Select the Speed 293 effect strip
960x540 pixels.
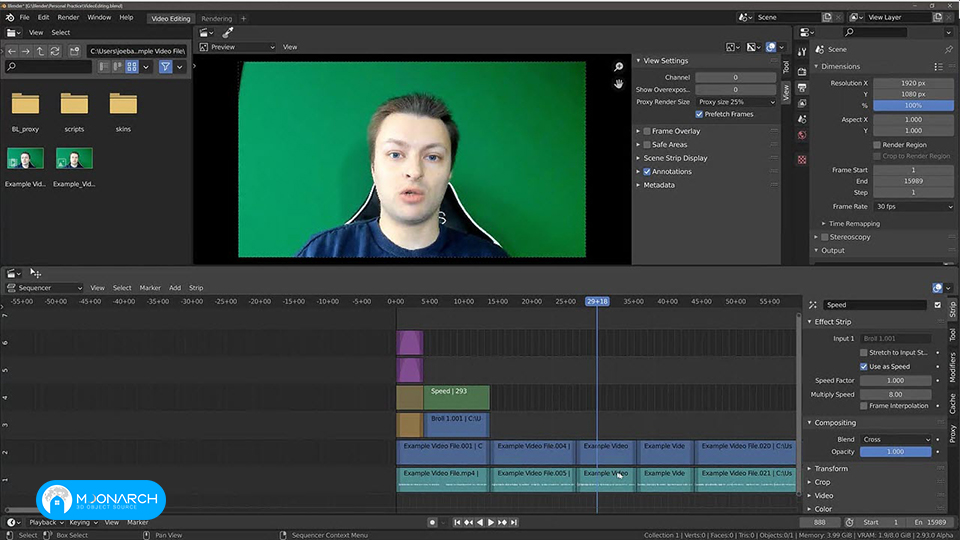456,397
